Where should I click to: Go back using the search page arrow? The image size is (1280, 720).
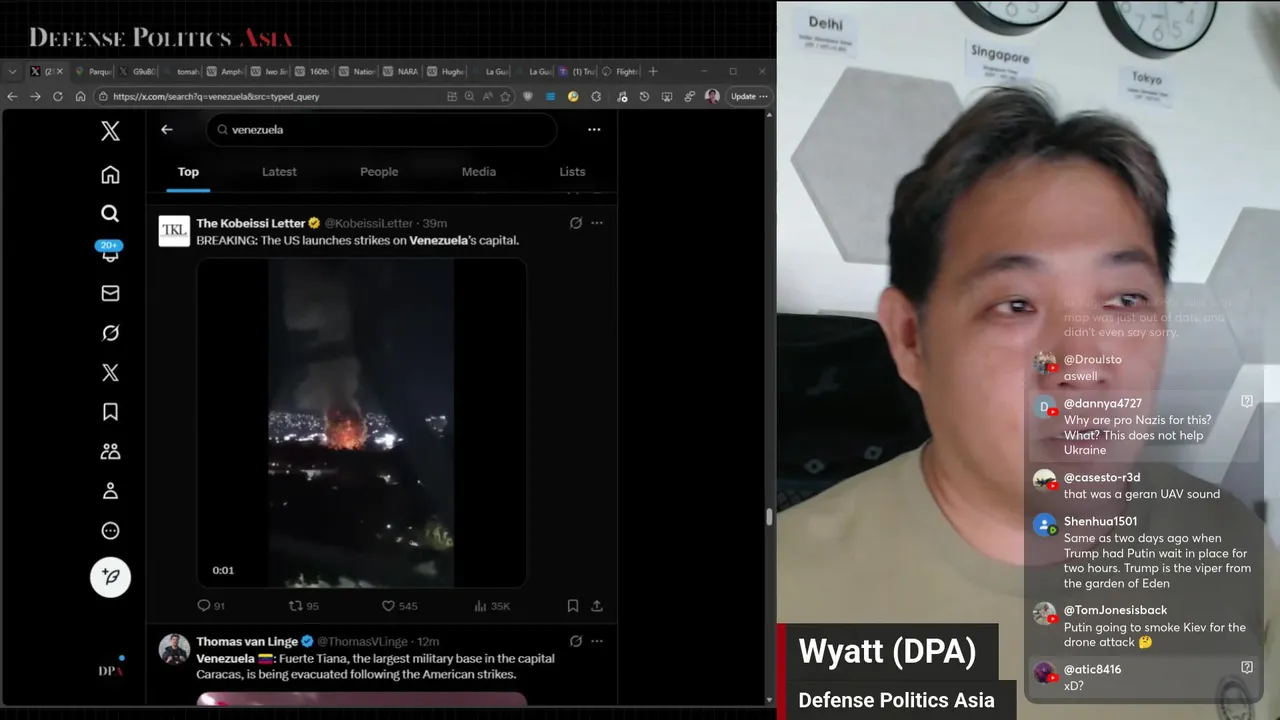(167, 129)
